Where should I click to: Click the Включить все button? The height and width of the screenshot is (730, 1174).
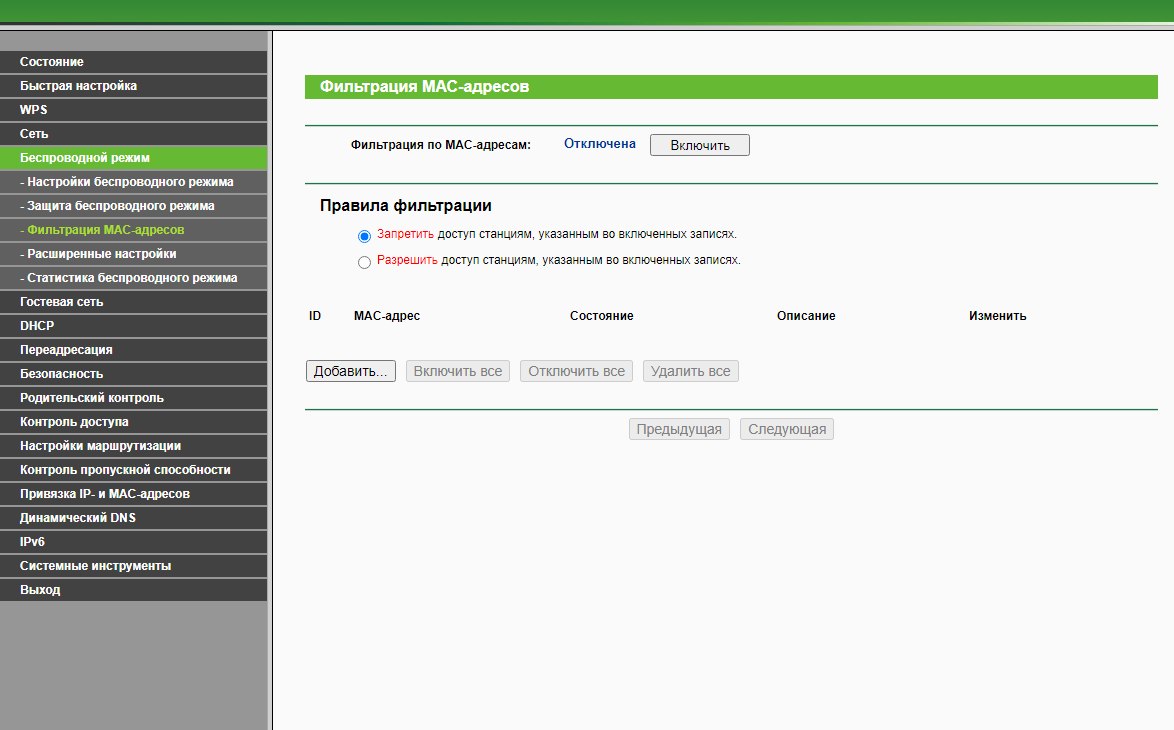point(457,371)
